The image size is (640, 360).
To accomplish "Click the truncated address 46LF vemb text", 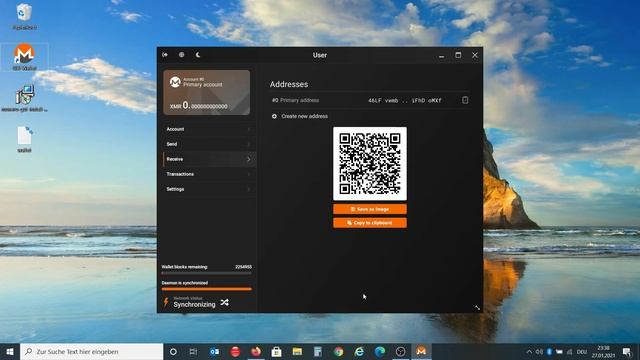I will click(404, 100).
